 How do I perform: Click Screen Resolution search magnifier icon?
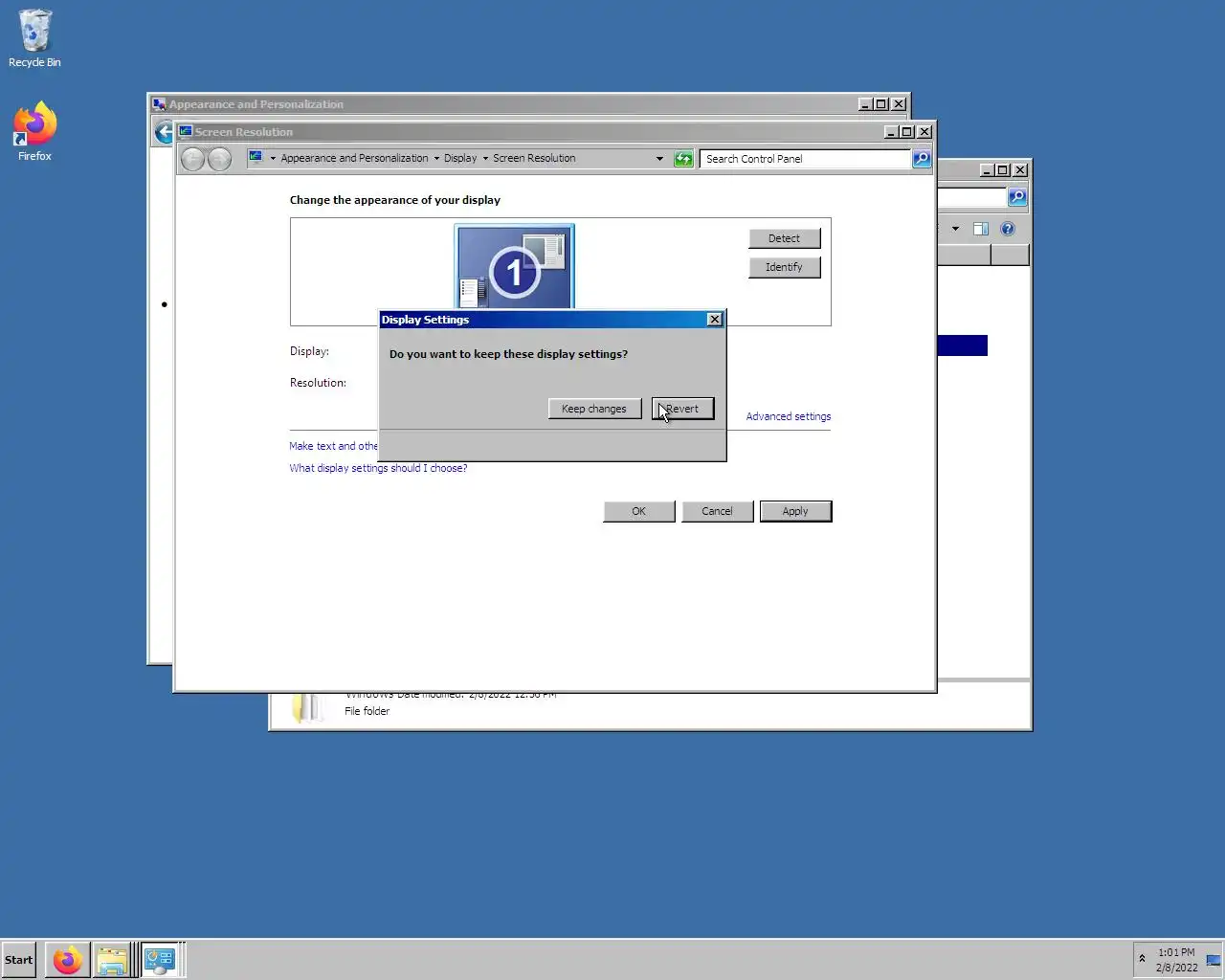pyautogui.click(x=922, y=159)
